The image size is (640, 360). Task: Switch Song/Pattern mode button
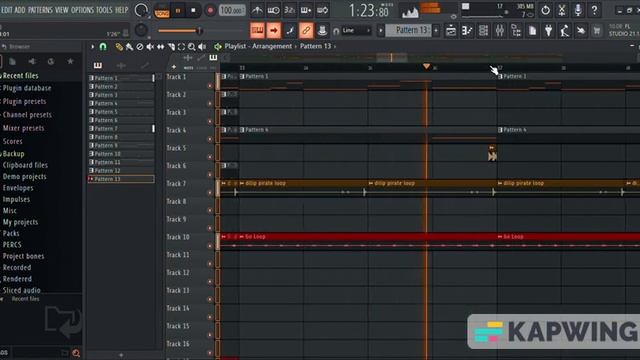pos(162,12)
